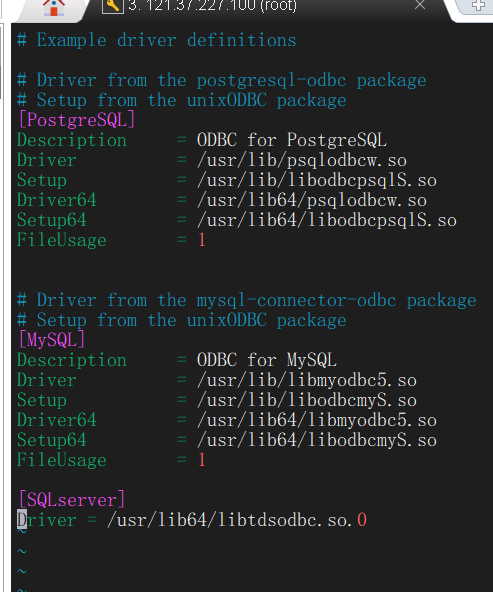Close the 121.37.227.100 (root) session tab
This screenshot has width=493, height=592.
pyautogui.click(x=420, y=5)
